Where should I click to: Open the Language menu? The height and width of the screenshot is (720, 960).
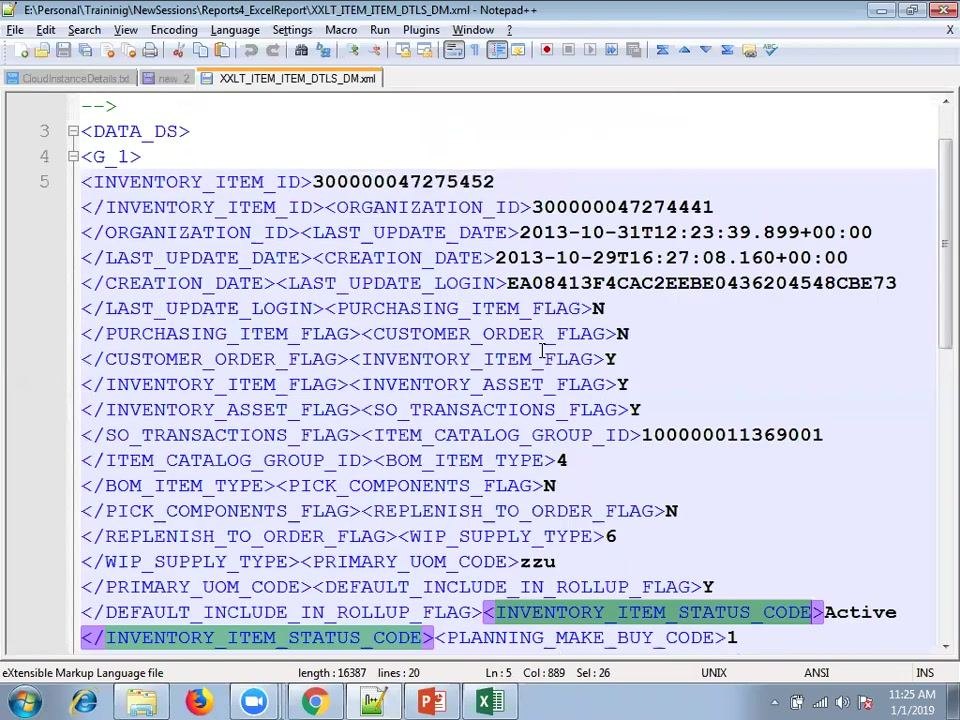coord(235,30)
